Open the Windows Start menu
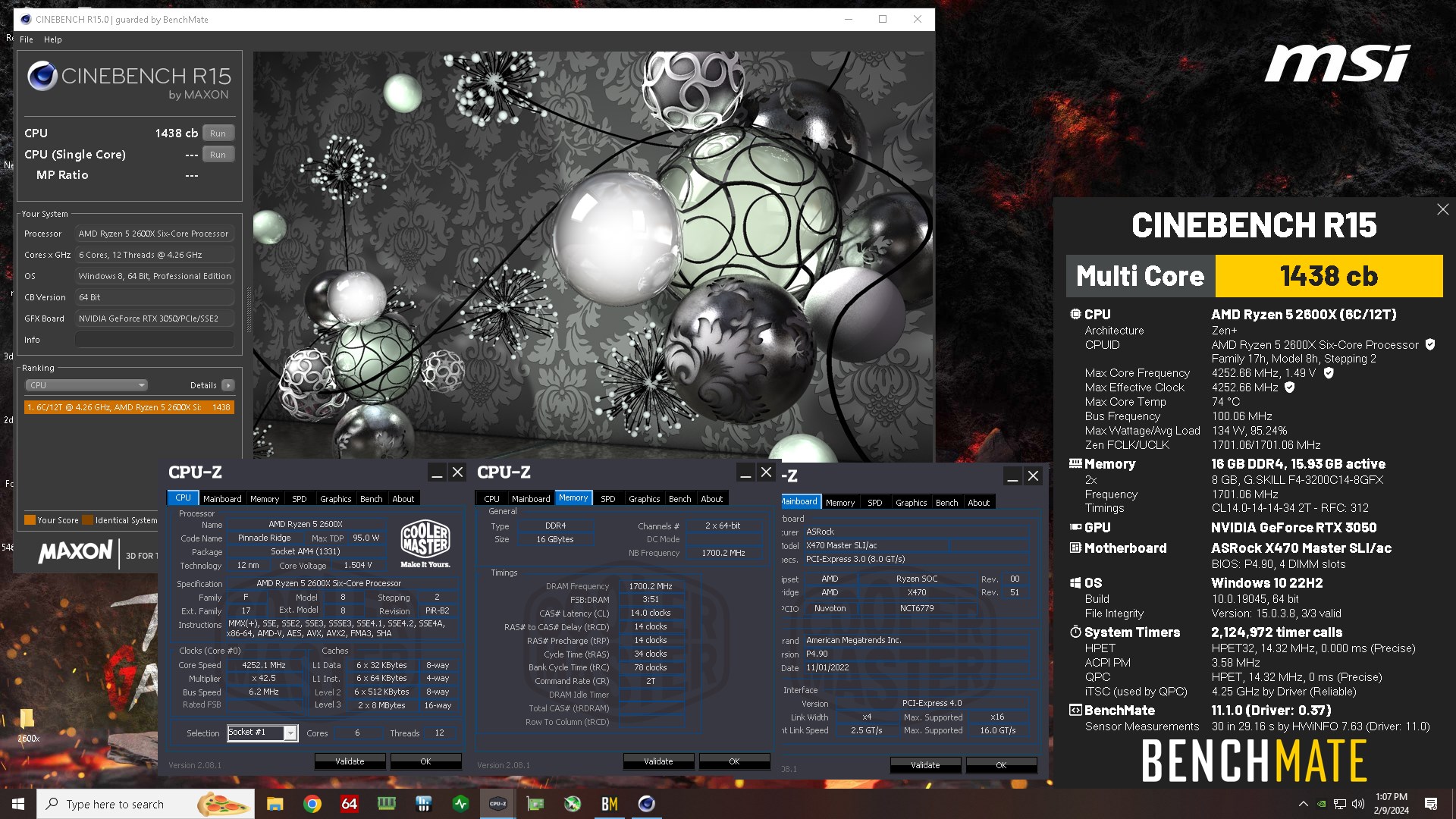The height and width of the screenshot is (819, 1456). tap(18, 804)
